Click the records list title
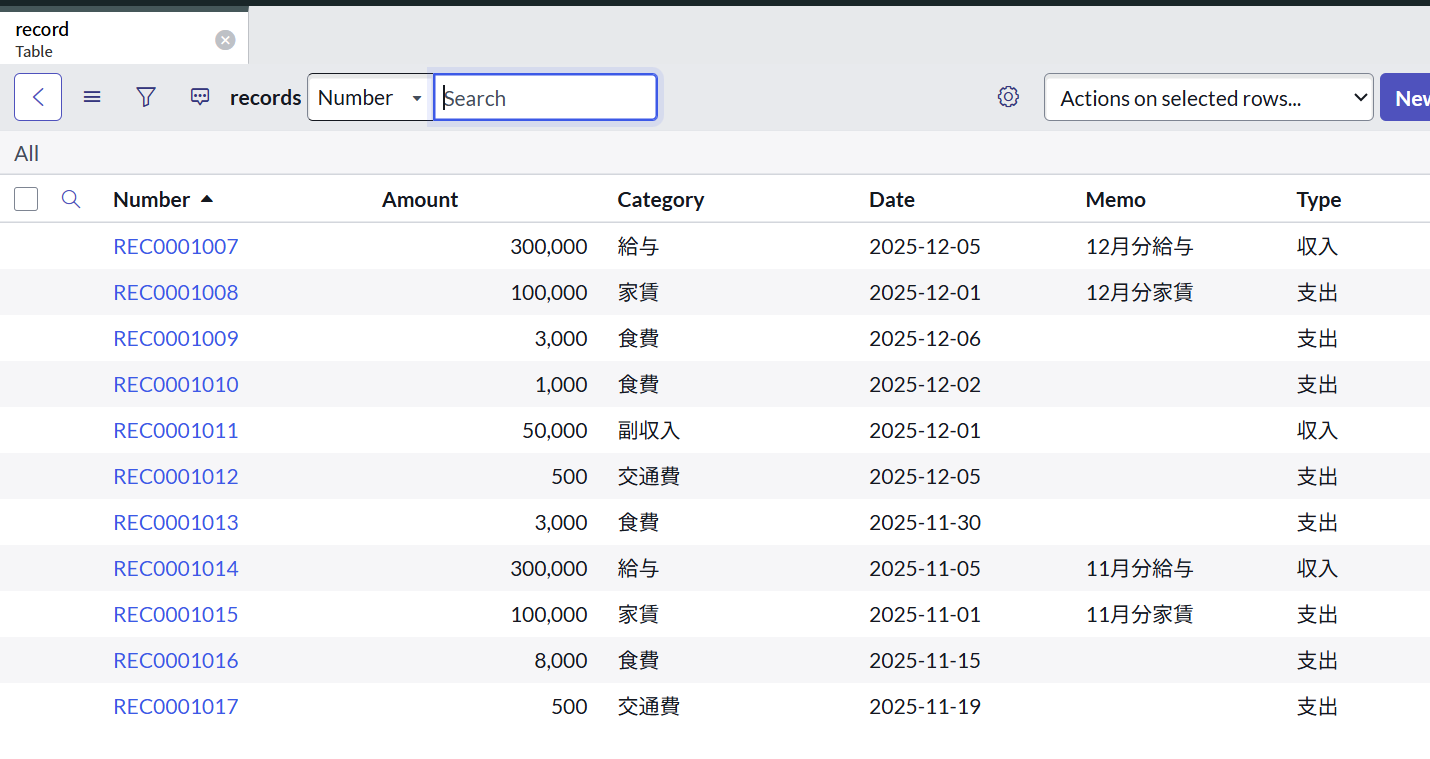The width and height of the screenshot is (1430, 759). click(x=266, y=97)
